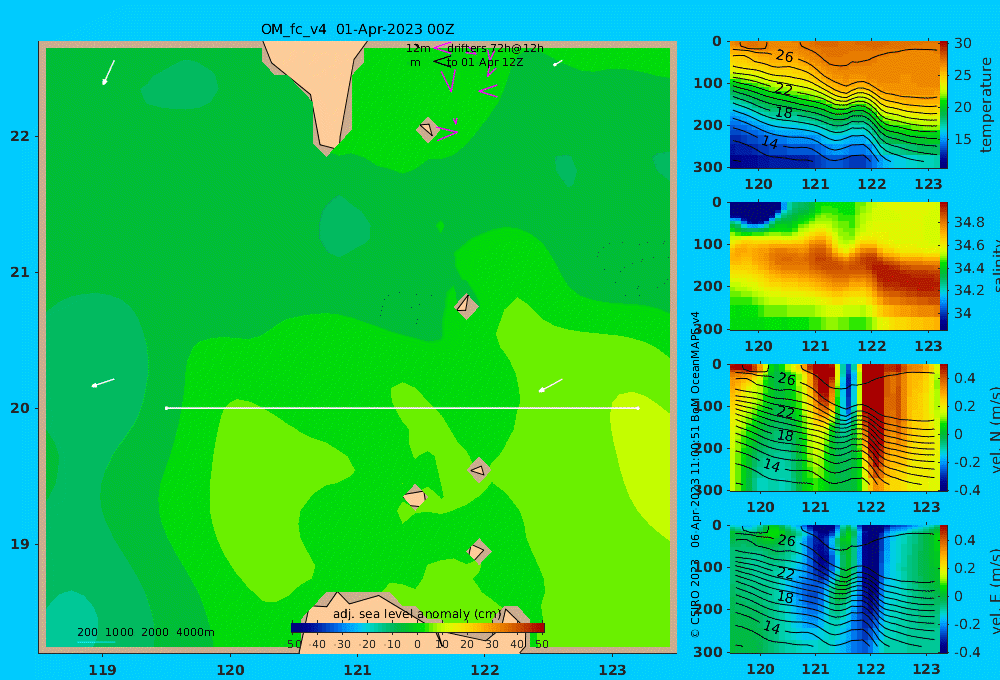Click the vel. E colorbar
Screen dimensions: 1000x680
(x=944, y=589)
